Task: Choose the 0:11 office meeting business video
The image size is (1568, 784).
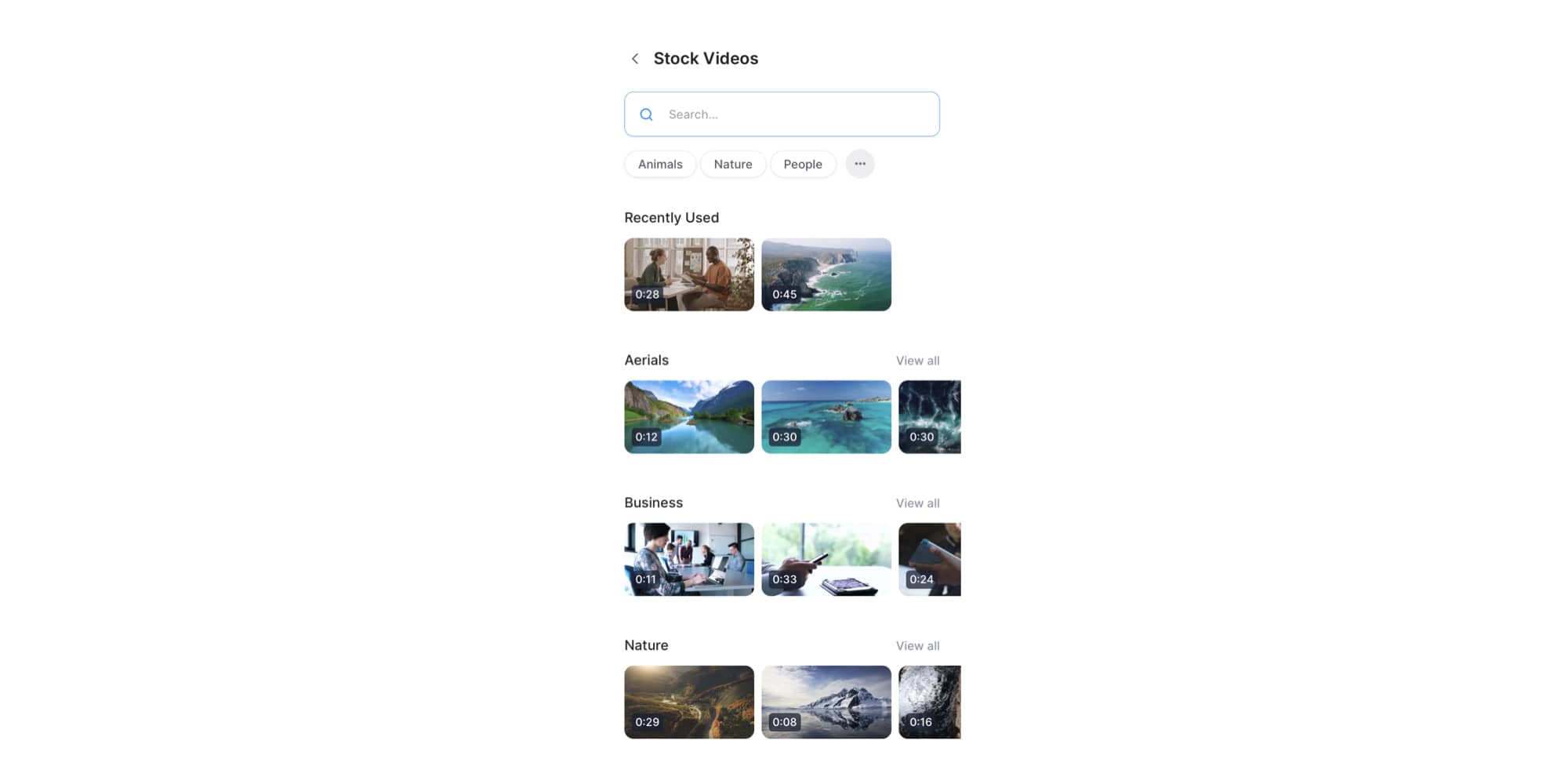Action: (689, 560)
